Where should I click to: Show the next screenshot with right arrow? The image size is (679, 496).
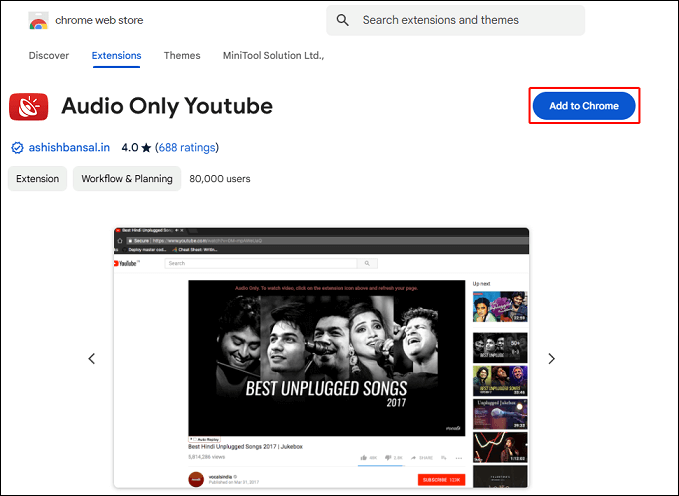coord(551,358)
